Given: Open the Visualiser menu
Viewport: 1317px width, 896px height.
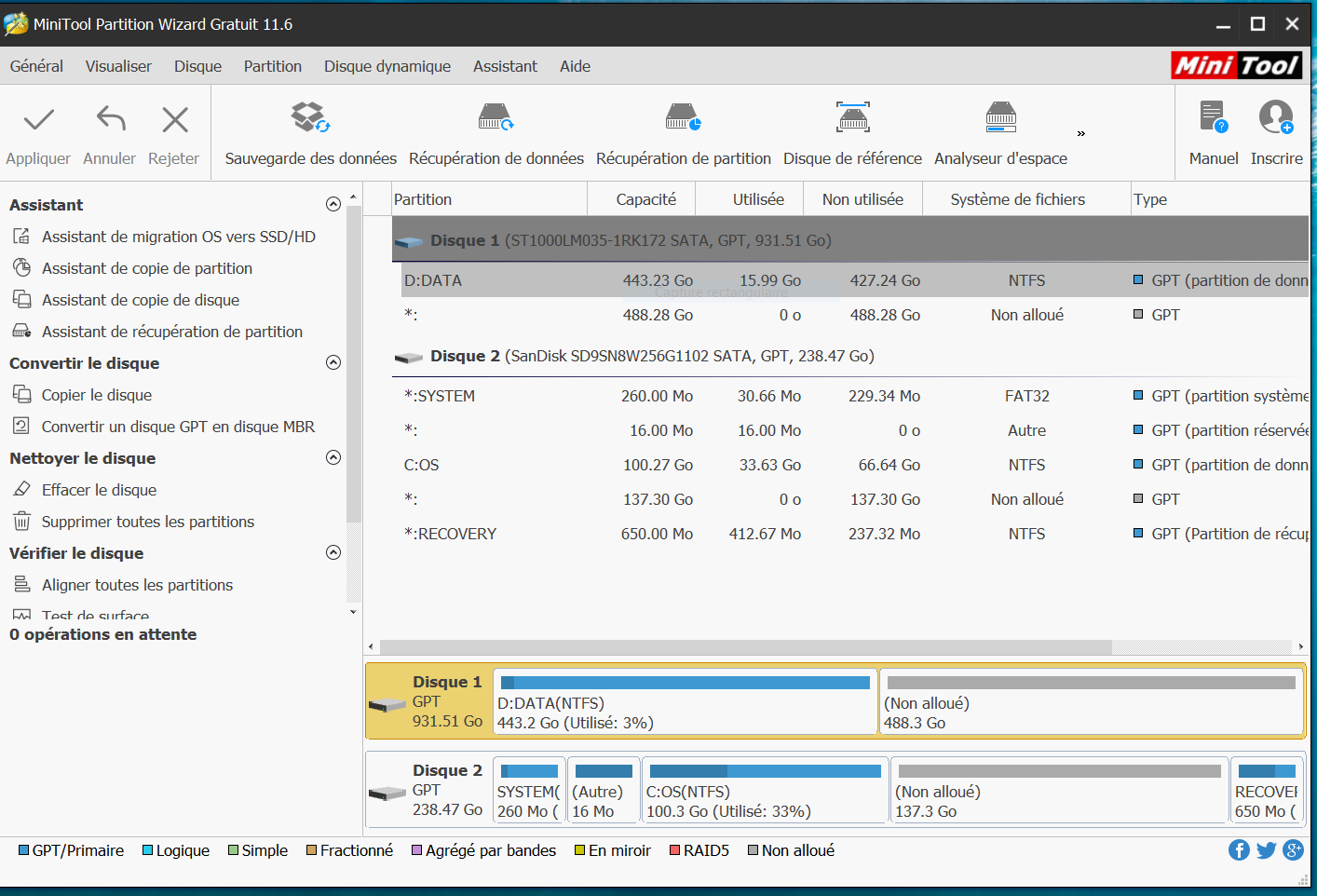Looking at the screenshot, I should 118,66.
